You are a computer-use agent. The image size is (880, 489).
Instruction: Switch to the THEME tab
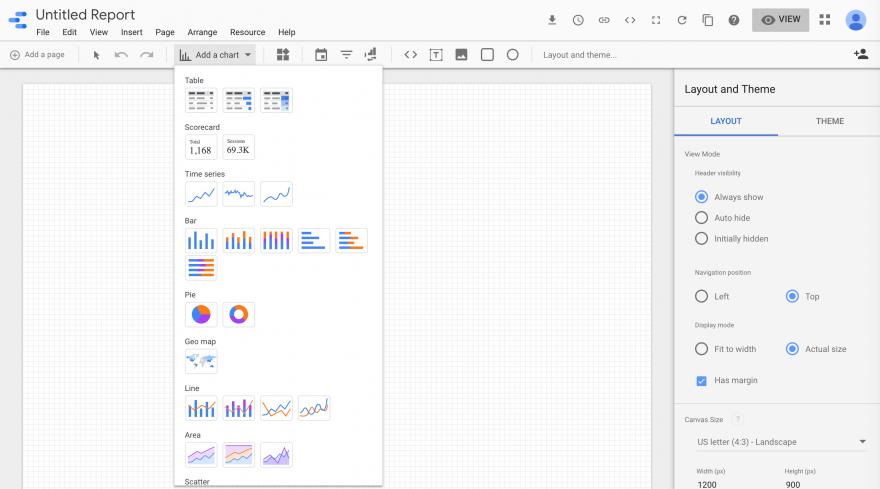(x=829, y=121)
